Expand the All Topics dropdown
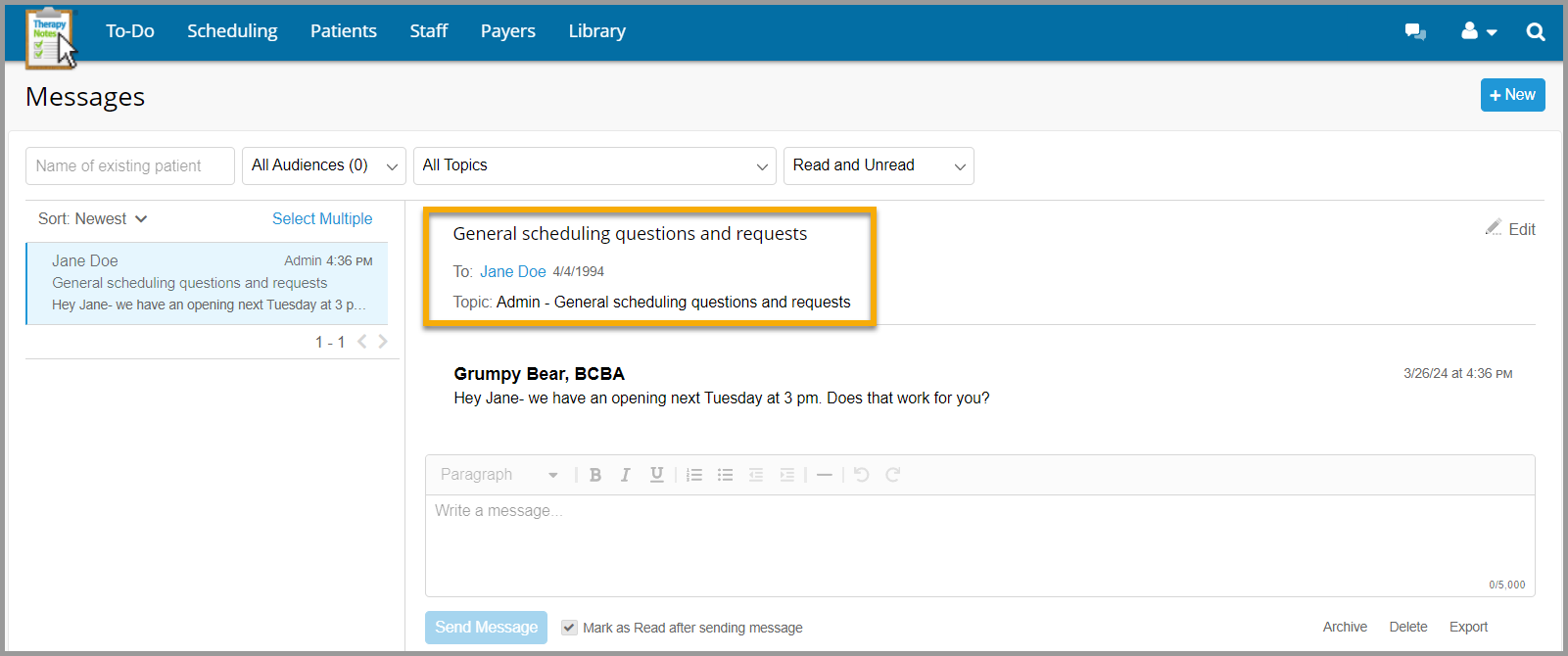Viewport: 1568px width, 656px height. [594, 165]
